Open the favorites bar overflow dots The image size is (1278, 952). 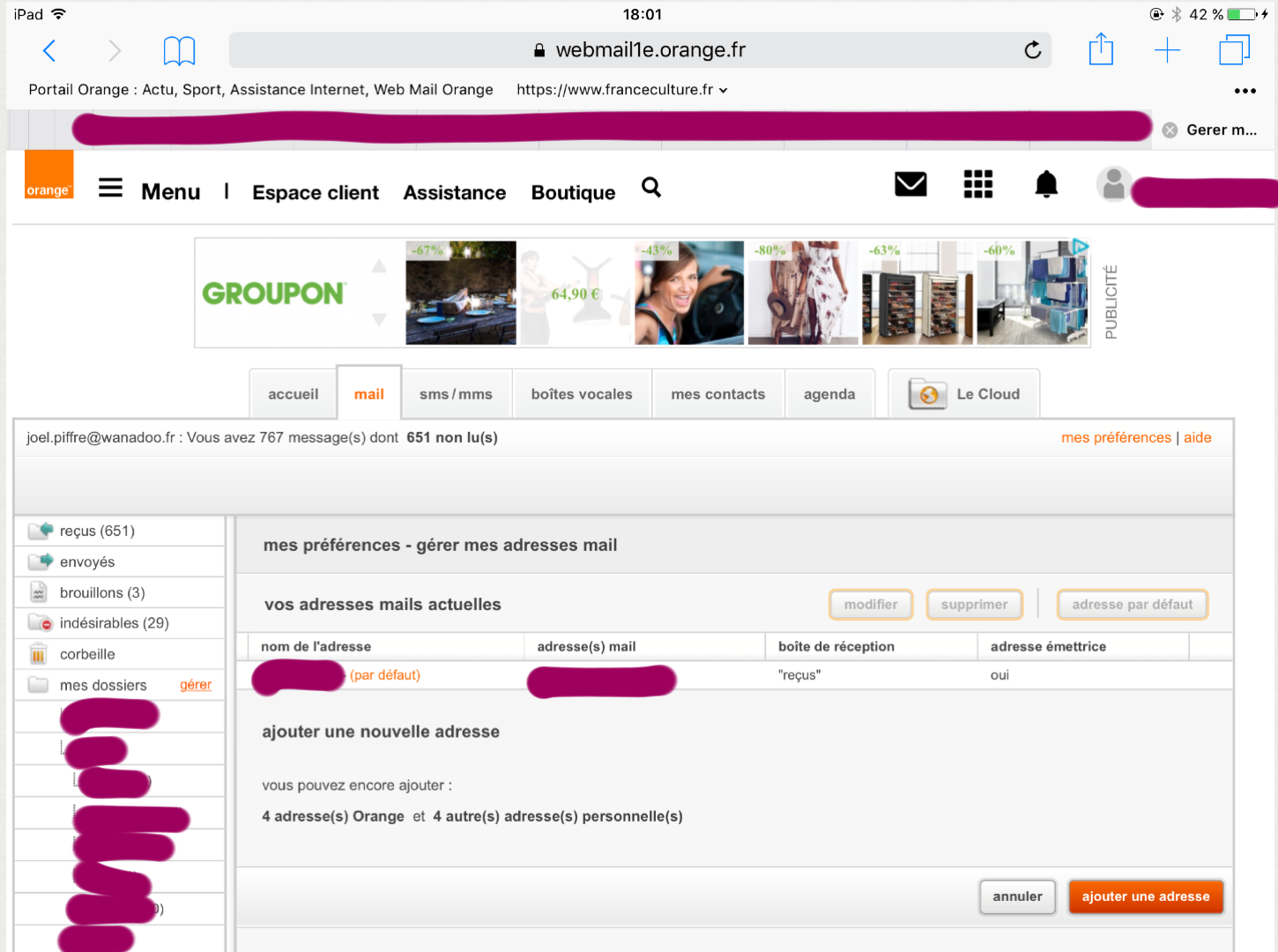coord(1245,90)
